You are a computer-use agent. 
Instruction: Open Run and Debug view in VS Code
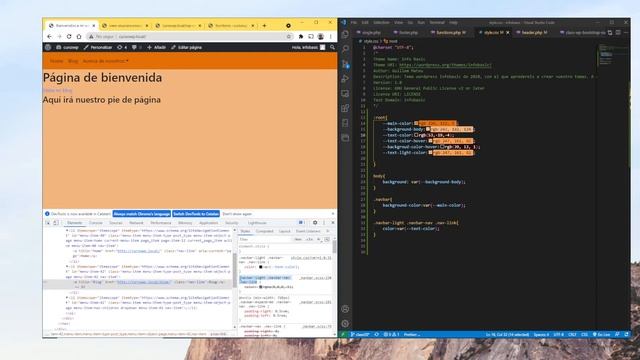pyautogui.click(x=345, y=78)
